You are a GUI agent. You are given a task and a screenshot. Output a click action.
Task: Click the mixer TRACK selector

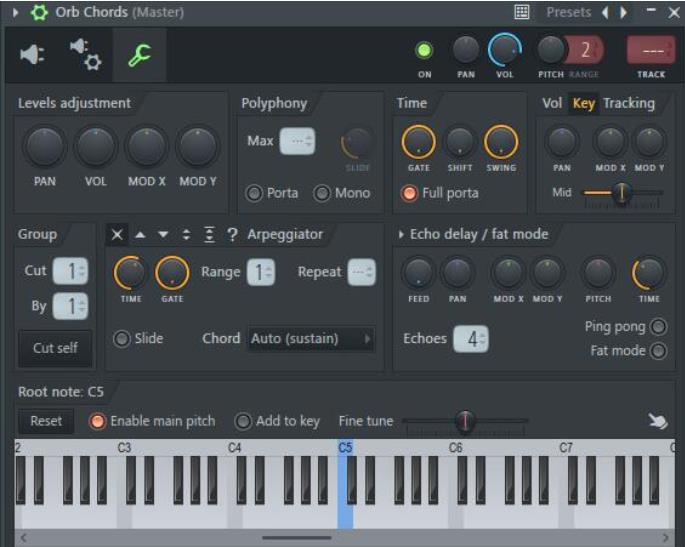point(651,51)
